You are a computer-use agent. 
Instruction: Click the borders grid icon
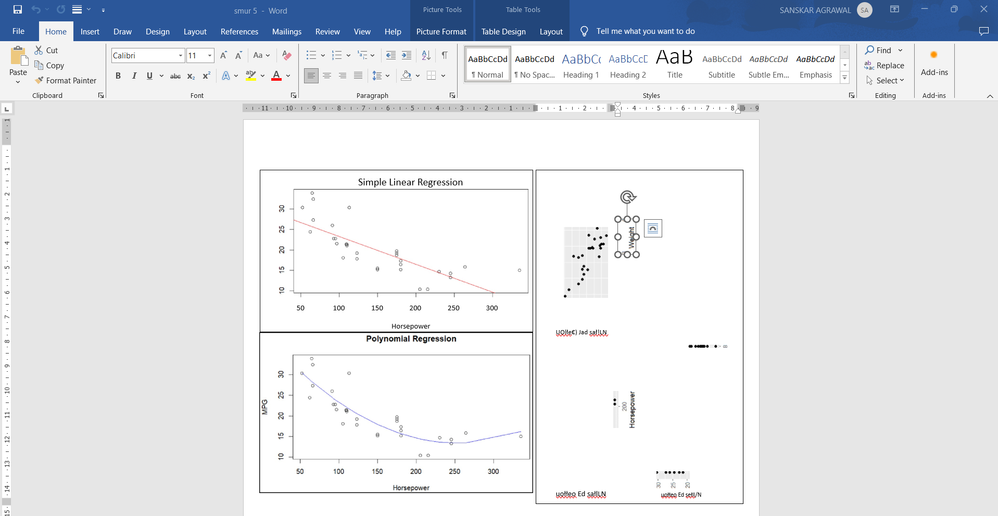(431, 76)
